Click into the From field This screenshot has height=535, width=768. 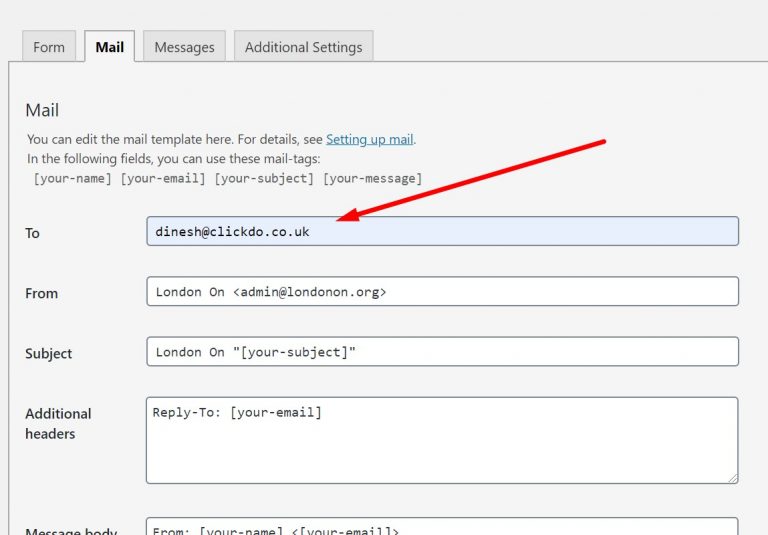442,292
